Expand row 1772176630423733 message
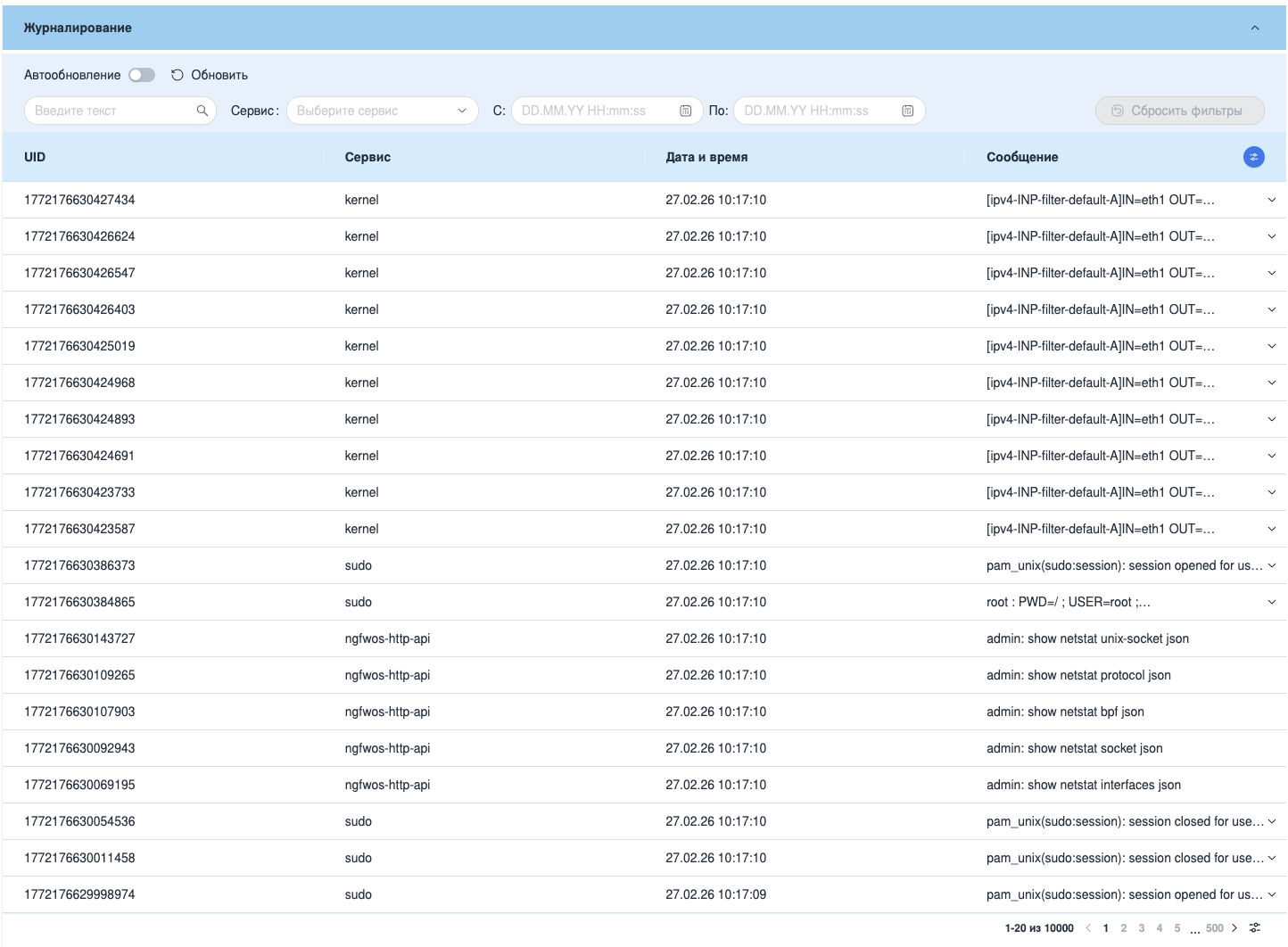This screenshot has width=1288, height=947. point(1272,492)
